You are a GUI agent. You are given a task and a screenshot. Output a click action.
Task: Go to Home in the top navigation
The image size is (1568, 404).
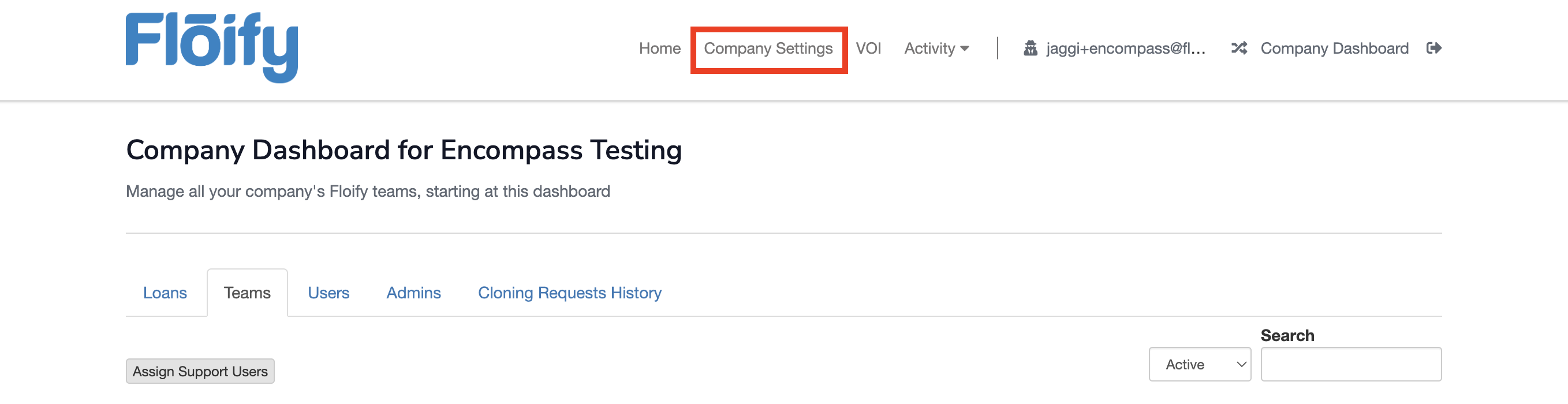(660, 48)
